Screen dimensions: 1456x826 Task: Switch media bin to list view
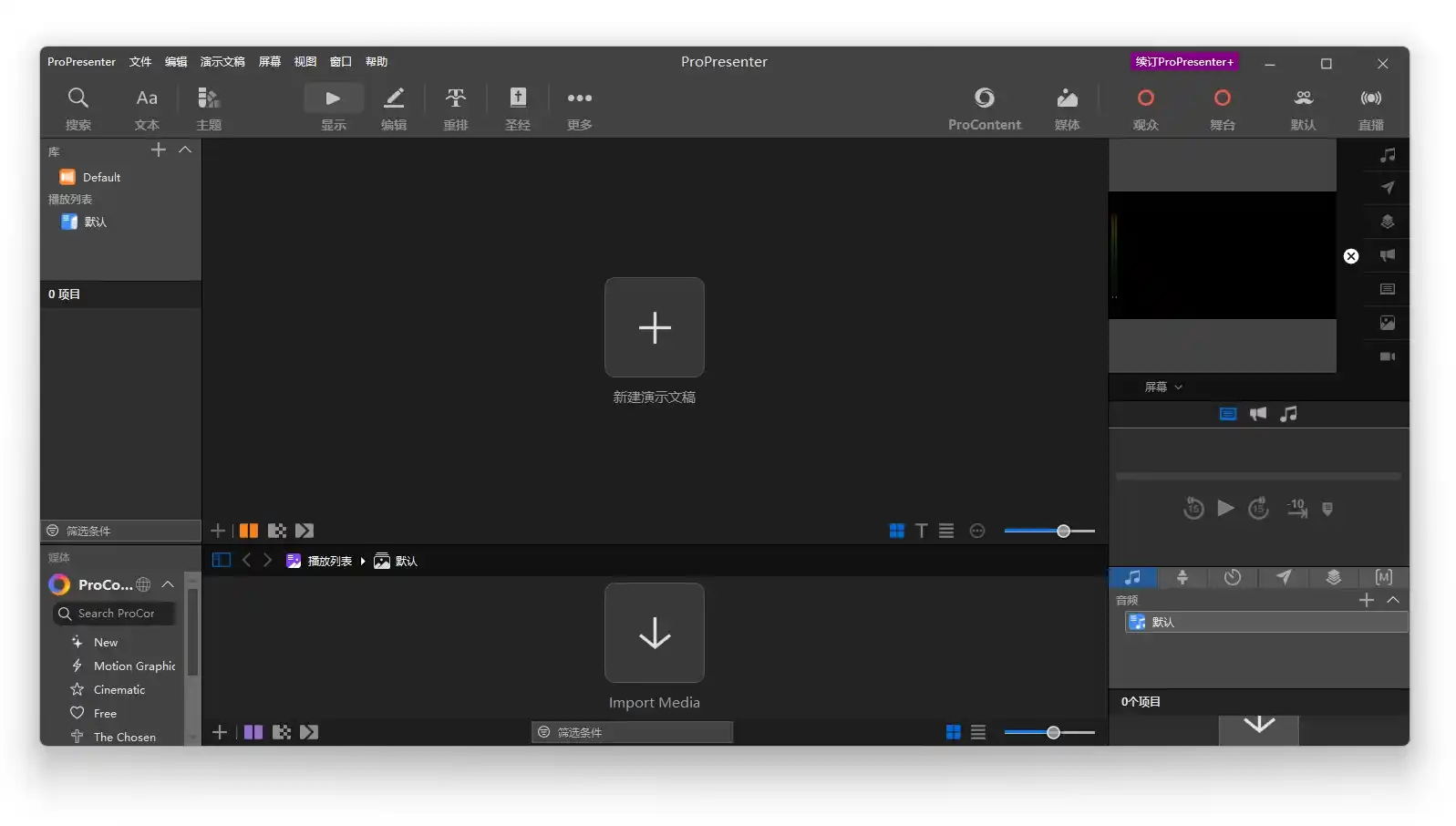click(x=978, y=732)
